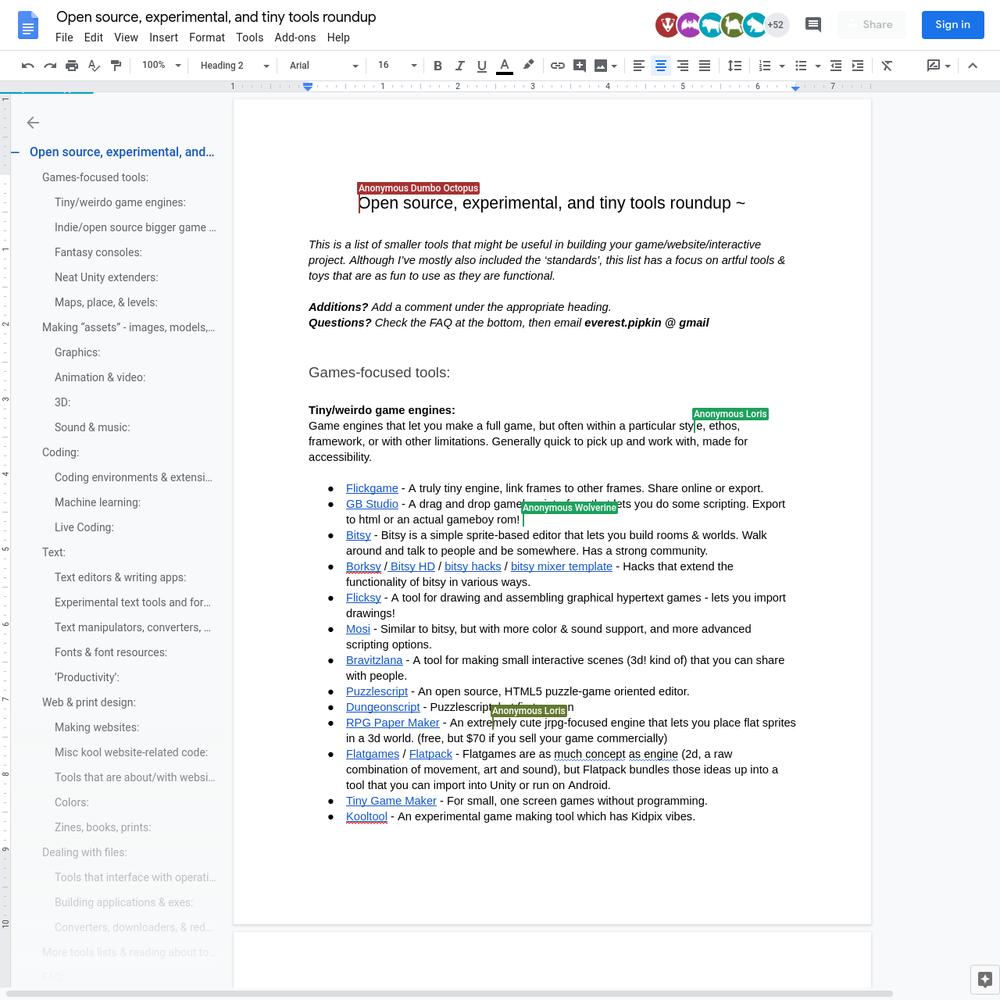Click Decrease indent
1000x1000 pixels.
835,66
